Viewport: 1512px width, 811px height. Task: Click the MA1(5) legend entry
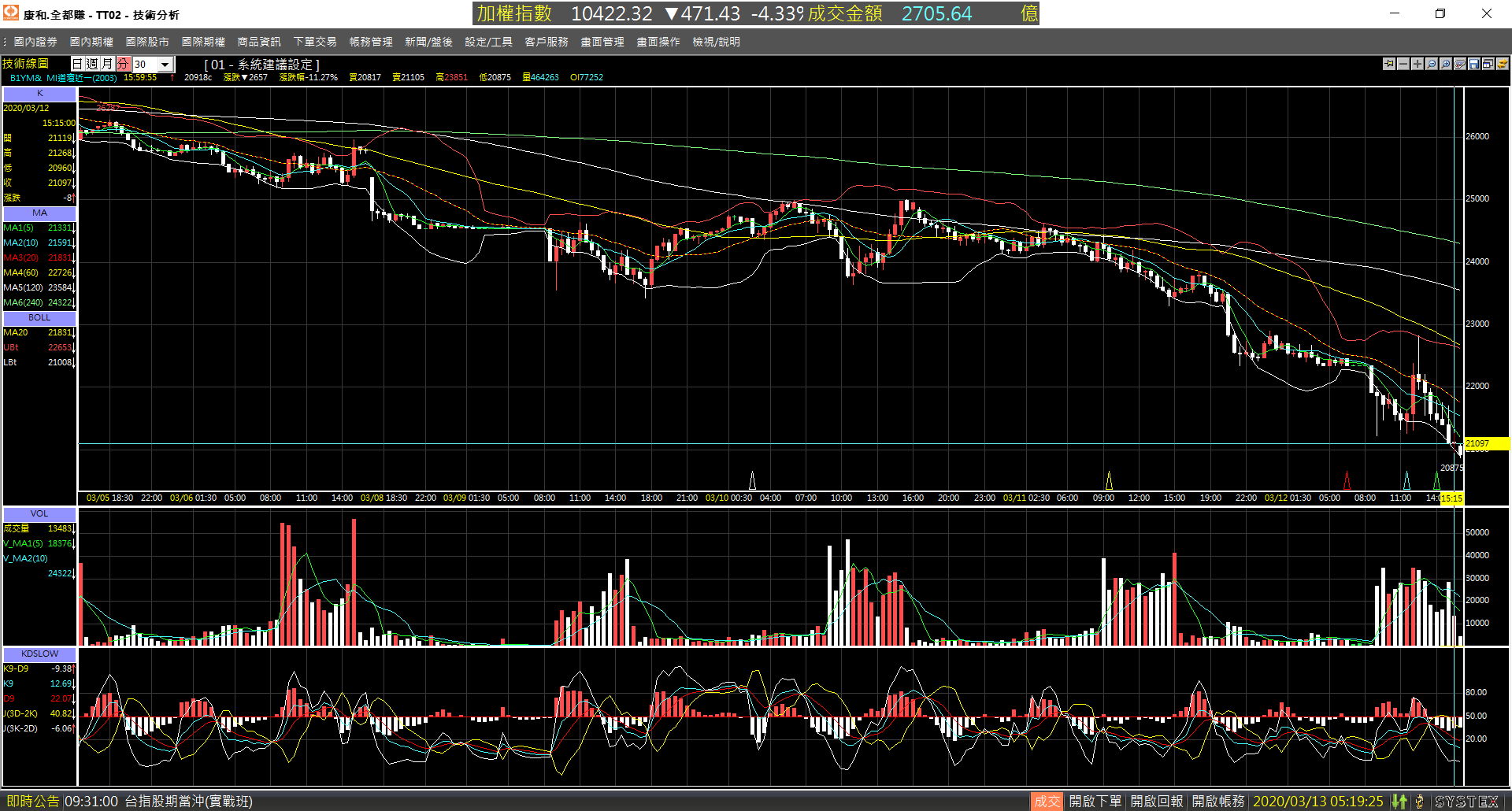(x=39, y=228)
